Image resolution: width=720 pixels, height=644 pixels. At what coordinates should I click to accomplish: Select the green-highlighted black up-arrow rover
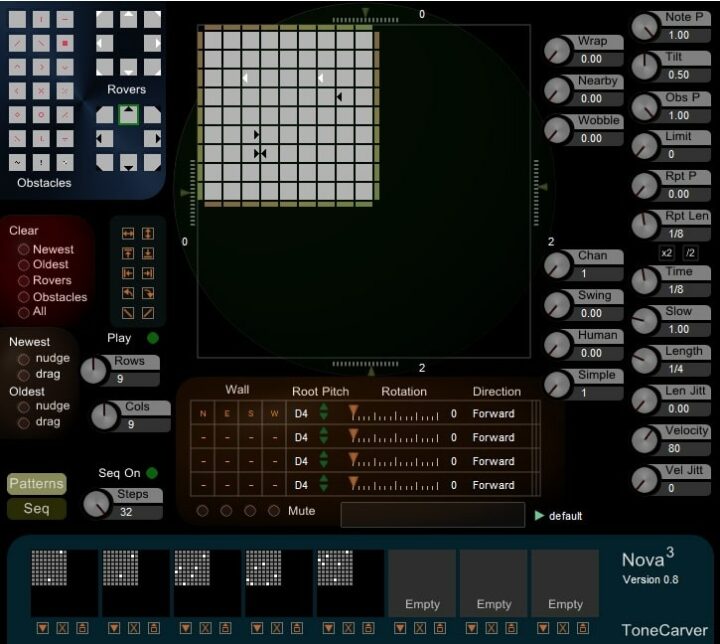[128, 116]
